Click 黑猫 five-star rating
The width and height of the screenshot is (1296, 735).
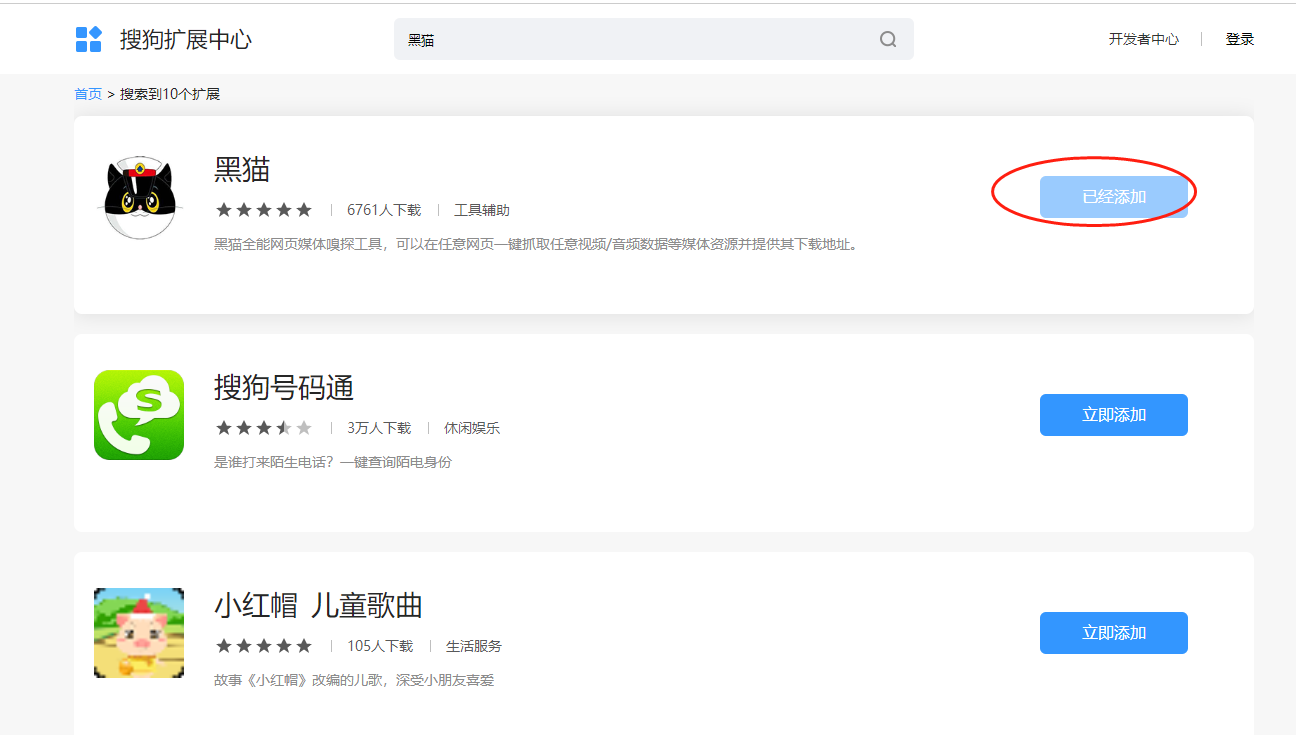264,210
